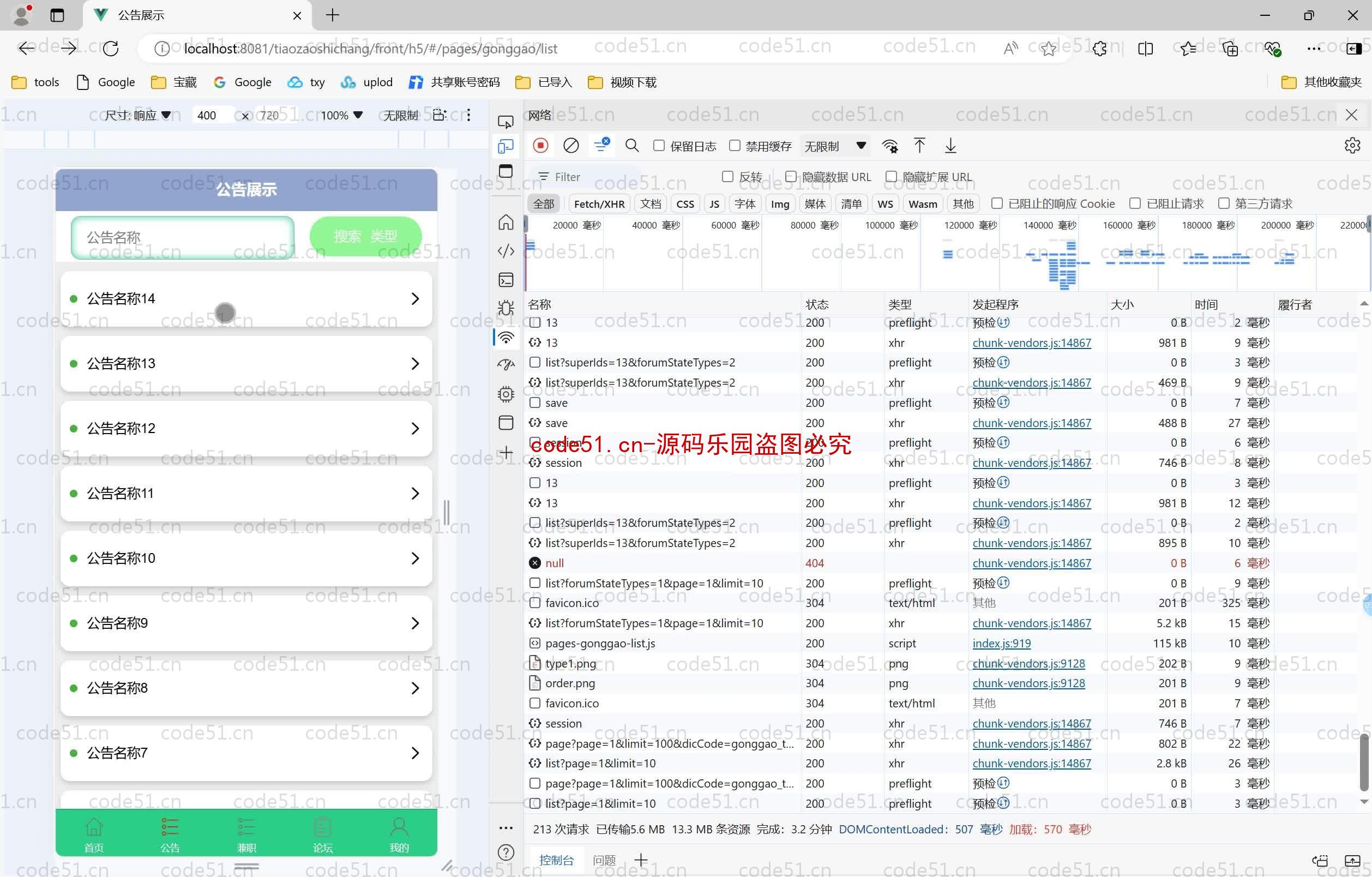Open the Application storage tool

pos(506,422)
